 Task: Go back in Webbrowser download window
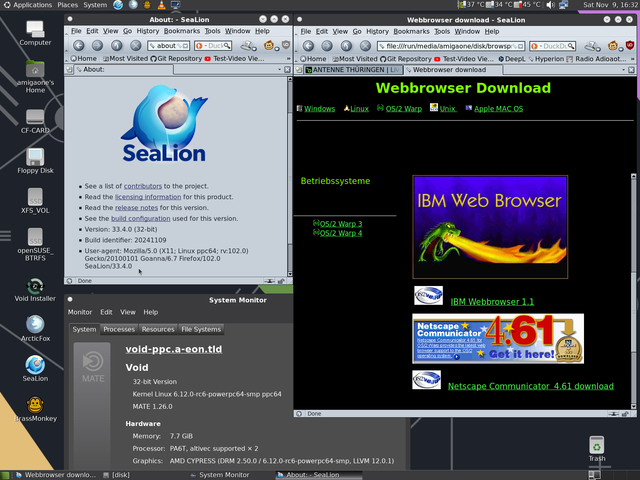(x=308, y=46)
